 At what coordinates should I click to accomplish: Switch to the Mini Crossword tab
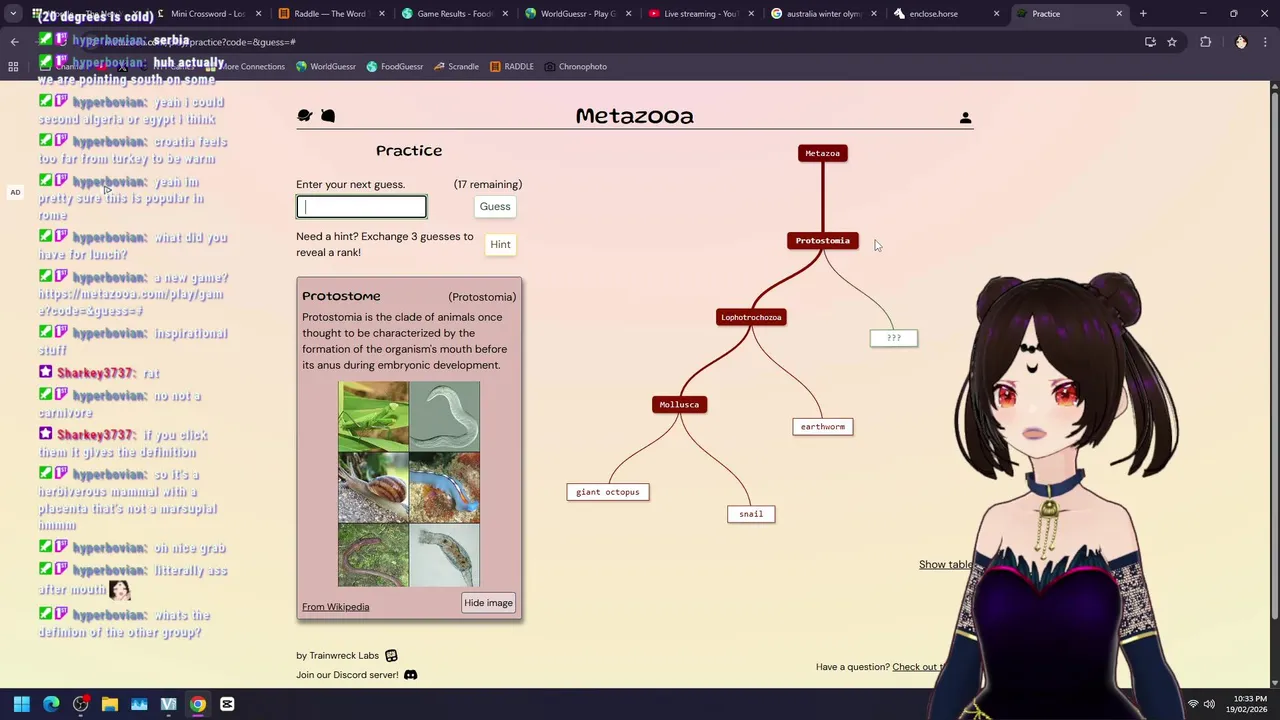pos(207,14)
